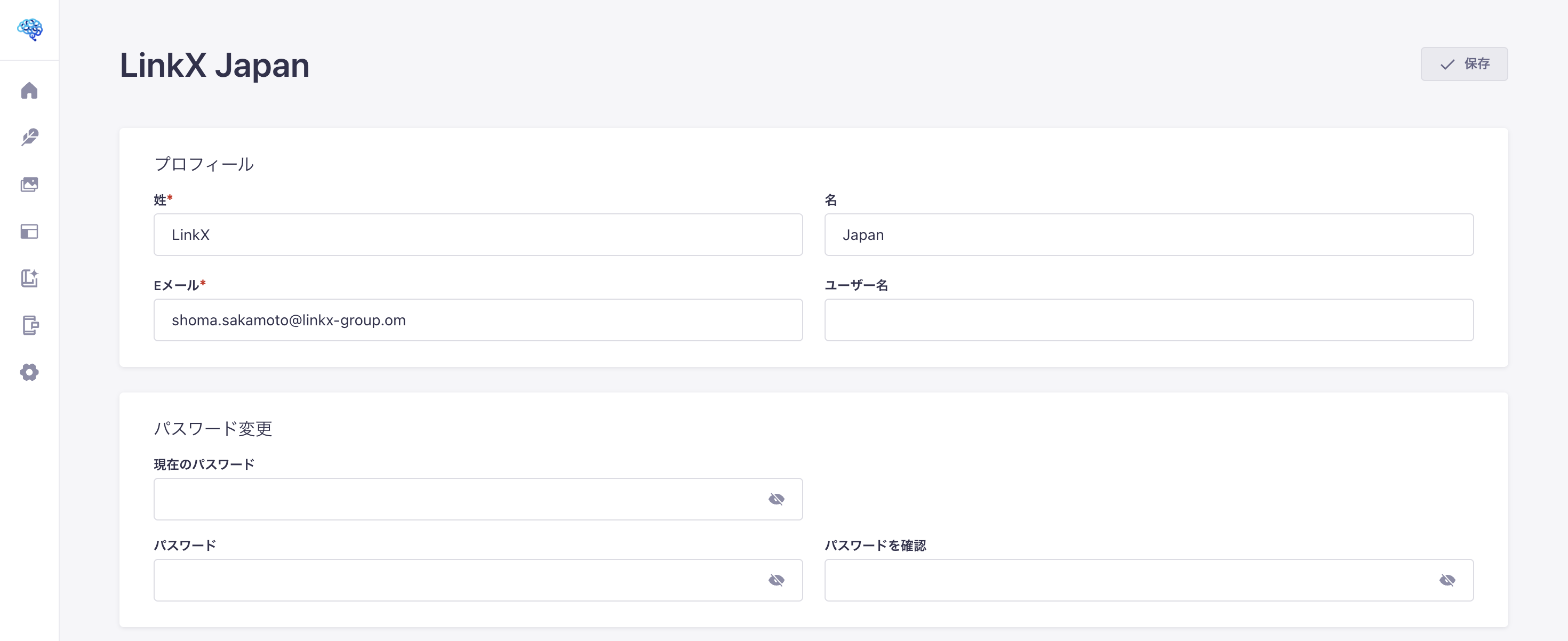Click the パスワードを確認 input box
1568x641 pixels.
(x=1126, y=580)
